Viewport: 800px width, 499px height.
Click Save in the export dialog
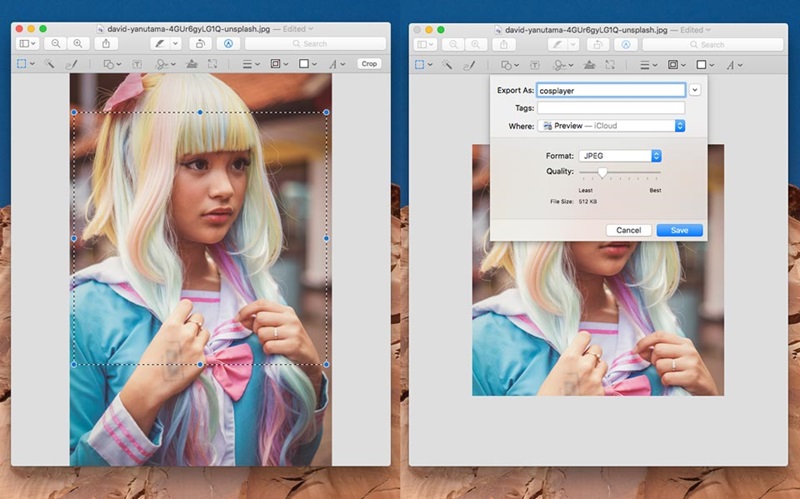pos(679,230)
